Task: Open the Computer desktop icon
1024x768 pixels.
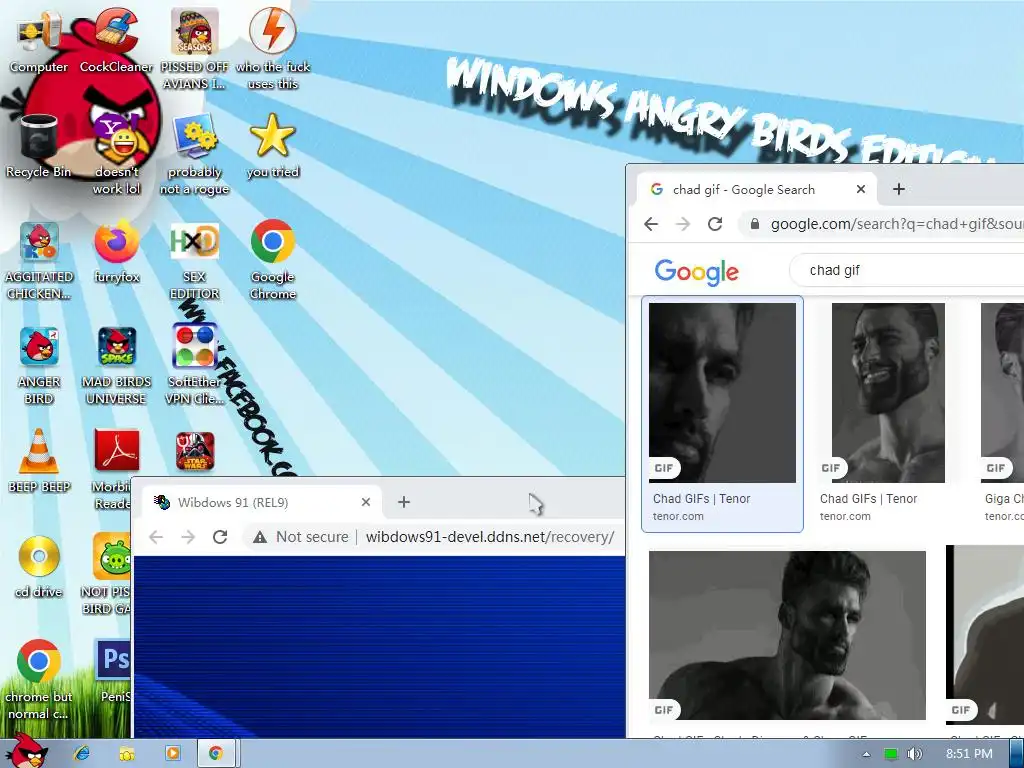Action: point(39,39)
